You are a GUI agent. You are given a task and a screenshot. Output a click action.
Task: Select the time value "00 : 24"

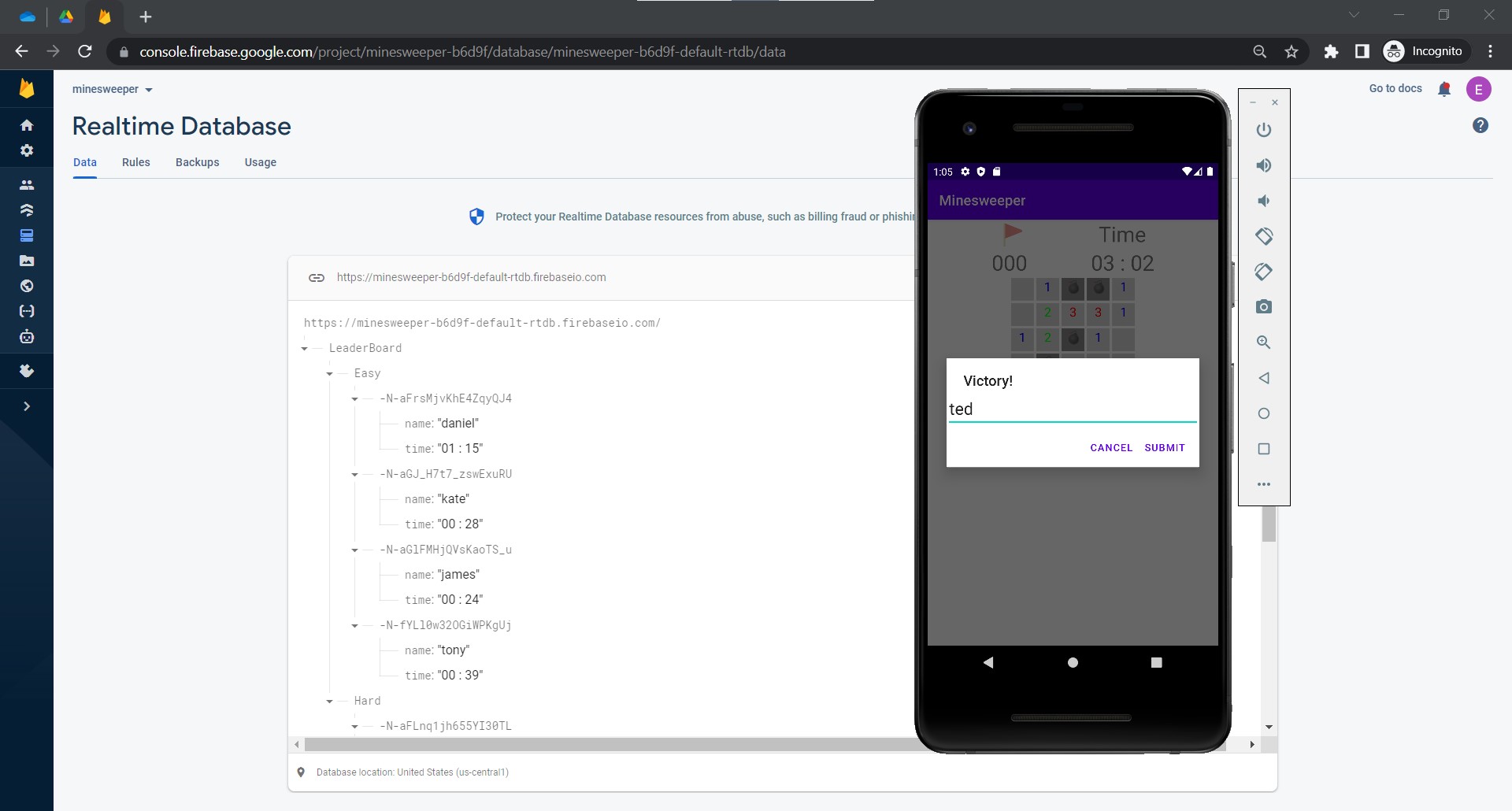(461, 600)
